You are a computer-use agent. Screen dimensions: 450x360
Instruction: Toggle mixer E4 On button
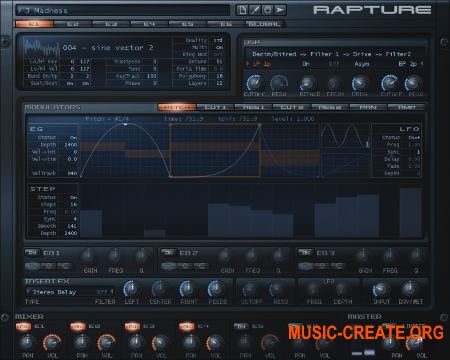187,326
